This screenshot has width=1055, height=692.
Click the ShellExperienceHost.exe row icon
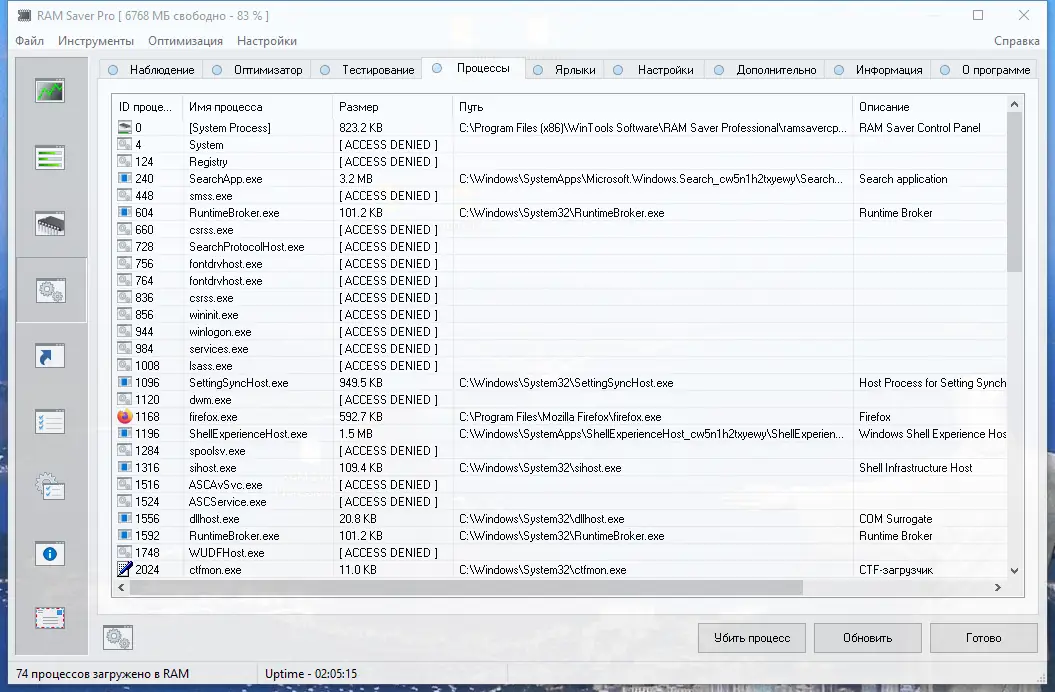[124, 434]
